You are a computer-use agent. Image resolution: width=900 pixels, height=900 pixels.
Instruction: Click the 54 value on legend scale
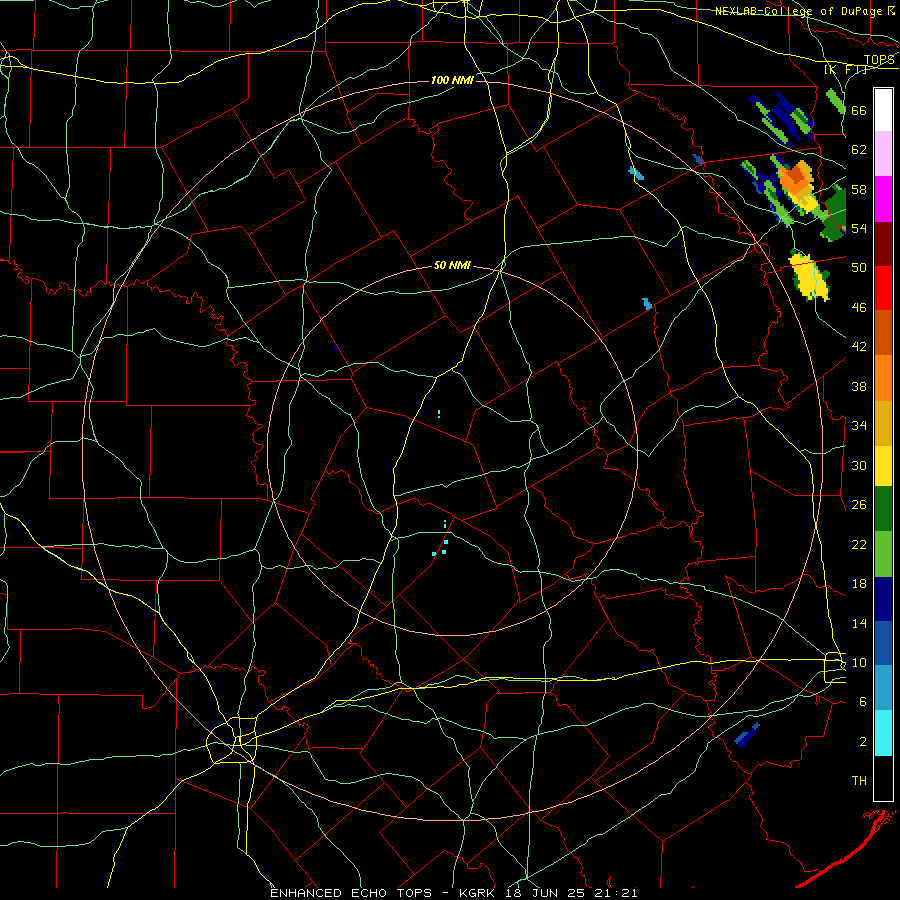click(859, 228)
